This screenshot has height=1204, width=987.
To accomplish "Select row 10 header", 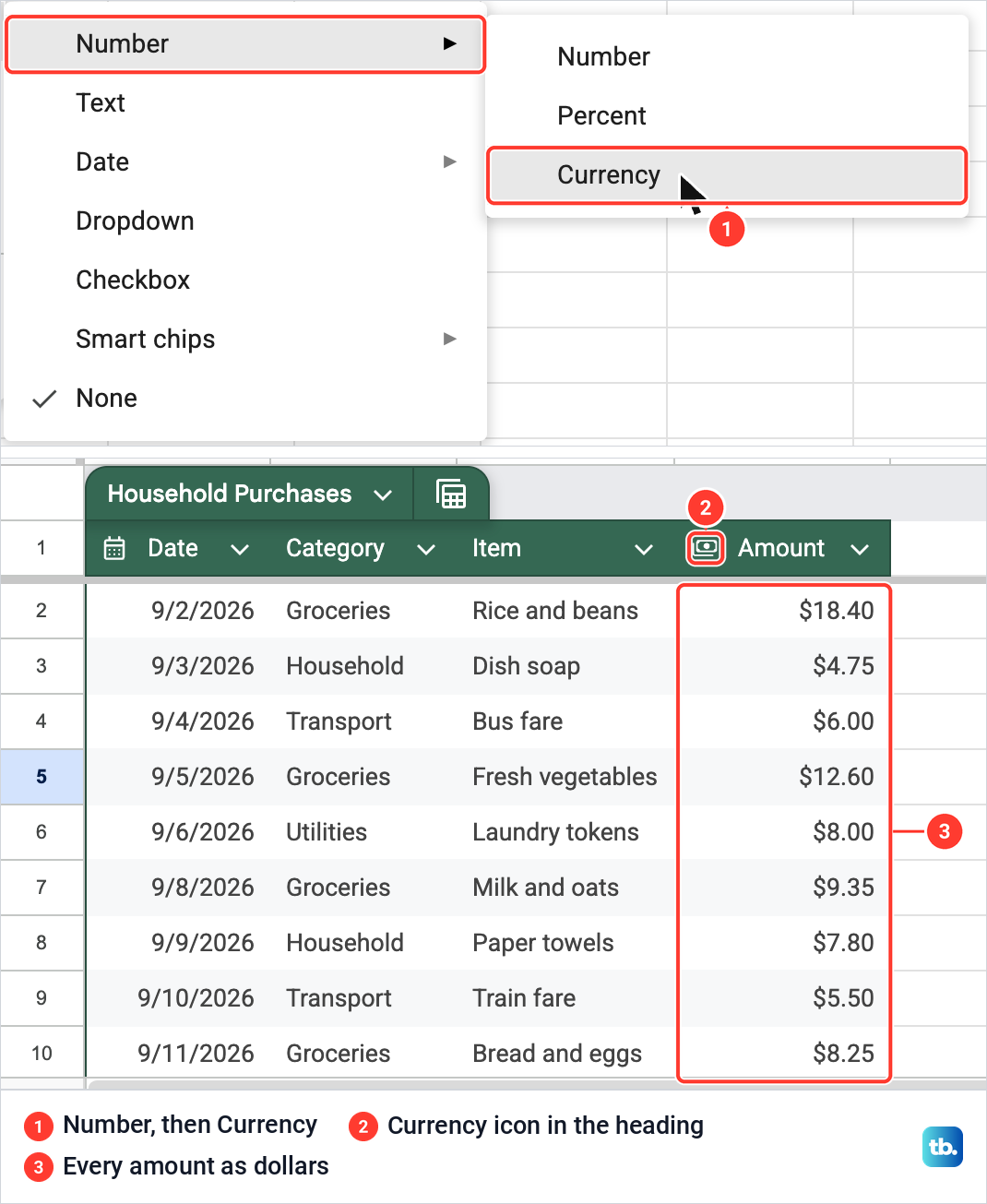I will point(42,1054).
